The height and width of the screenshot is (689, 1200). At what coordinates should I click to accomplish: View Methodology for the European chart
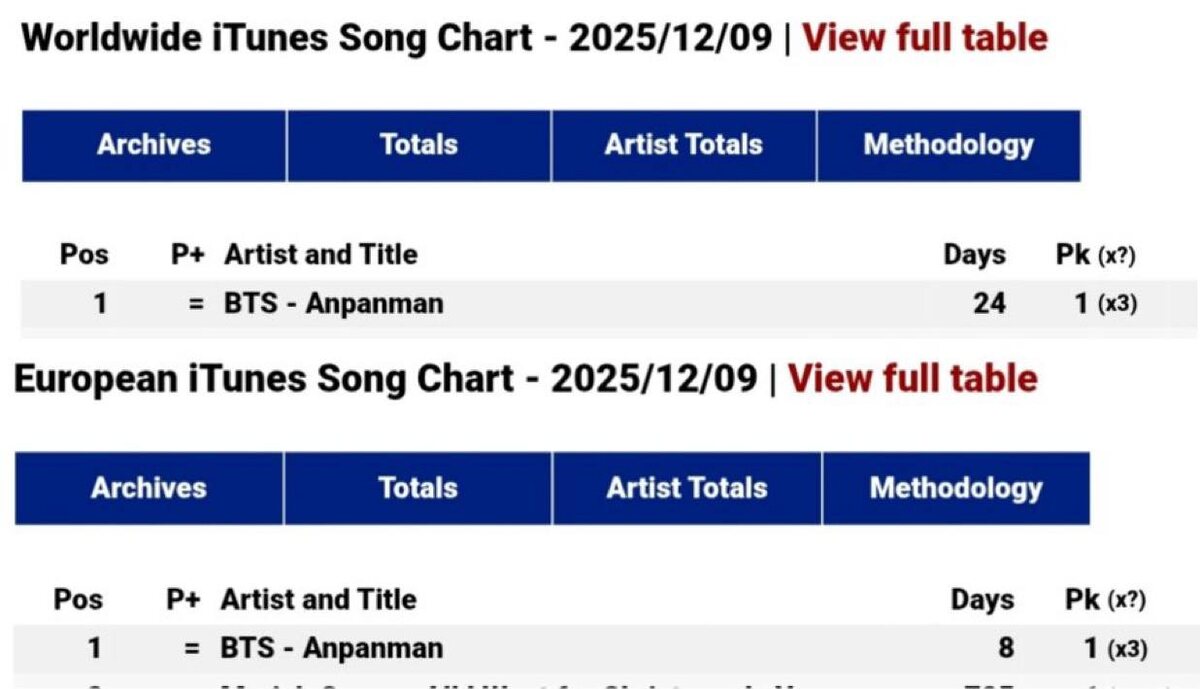coord(955,488)
